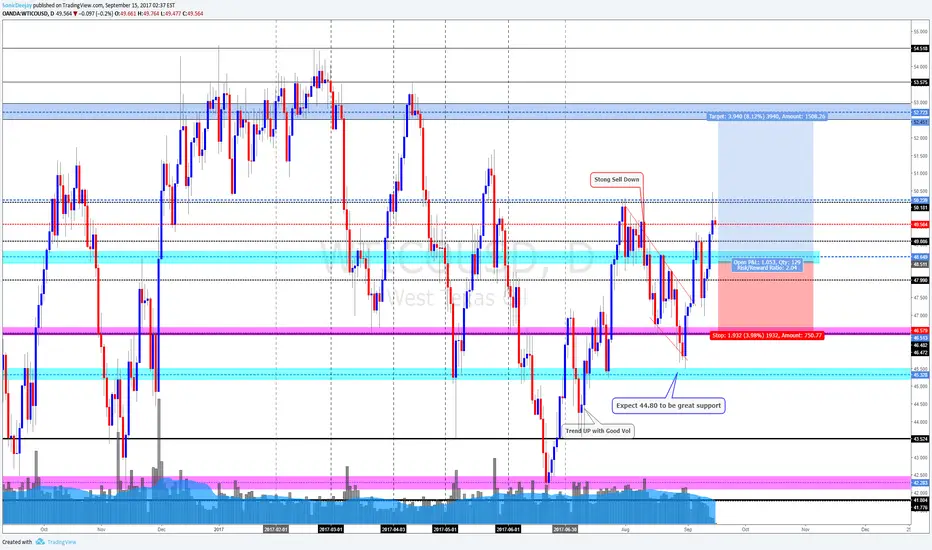Click the '2017' year label on time axis
The width and height of the screenshot is (932, 550).
tap(219, 529)
